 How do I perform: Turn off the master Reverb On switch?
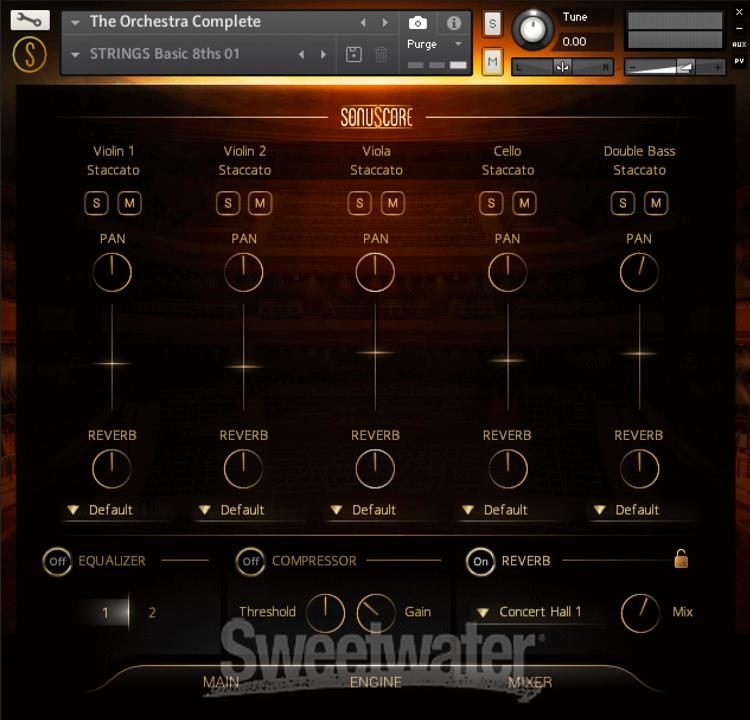click(x=480, y=561)
